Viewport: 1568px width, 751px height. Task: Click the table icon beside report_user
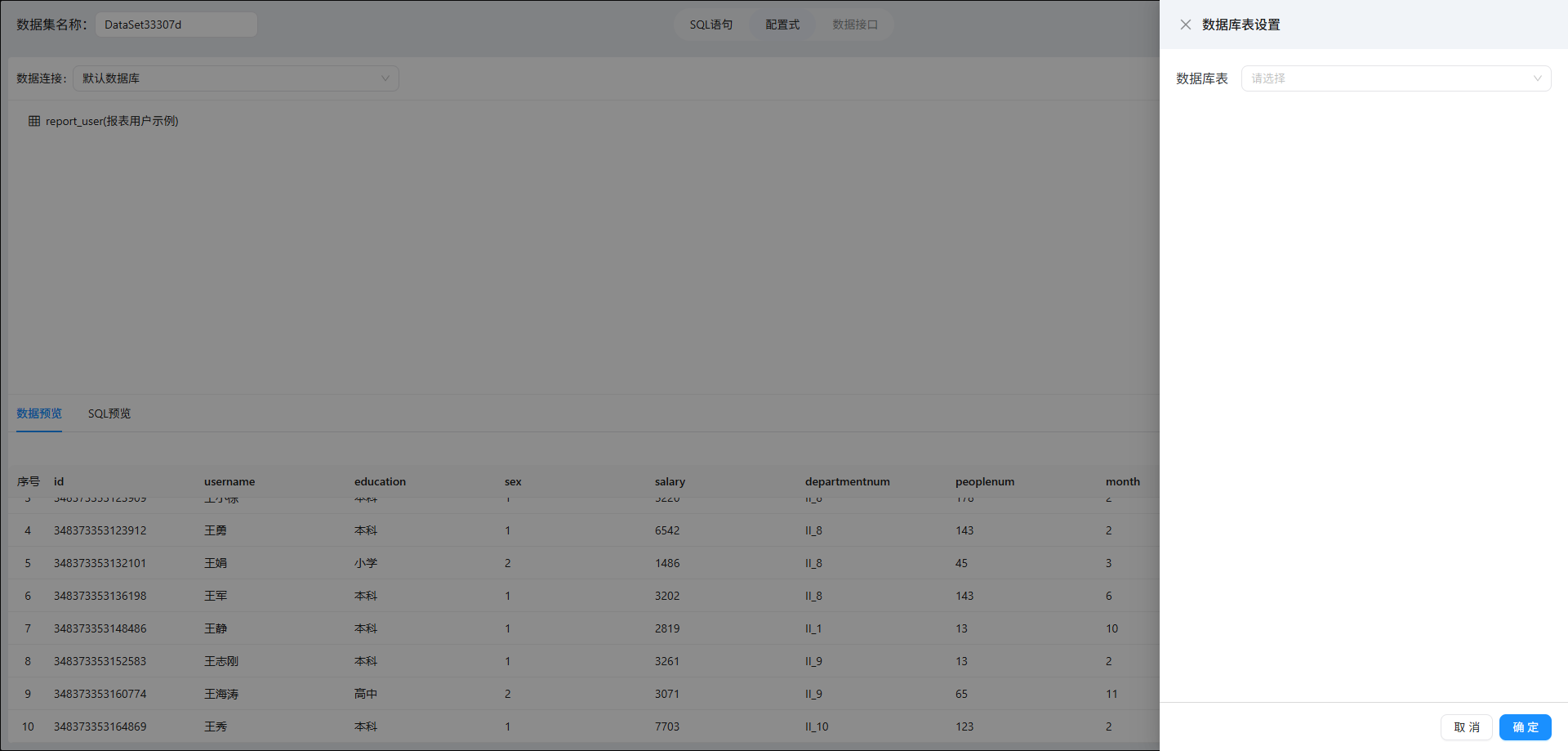34,121
